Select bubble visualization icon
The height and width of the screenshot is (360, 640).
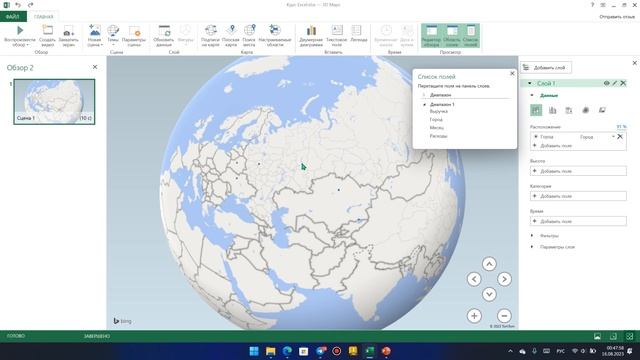point(569,110)
